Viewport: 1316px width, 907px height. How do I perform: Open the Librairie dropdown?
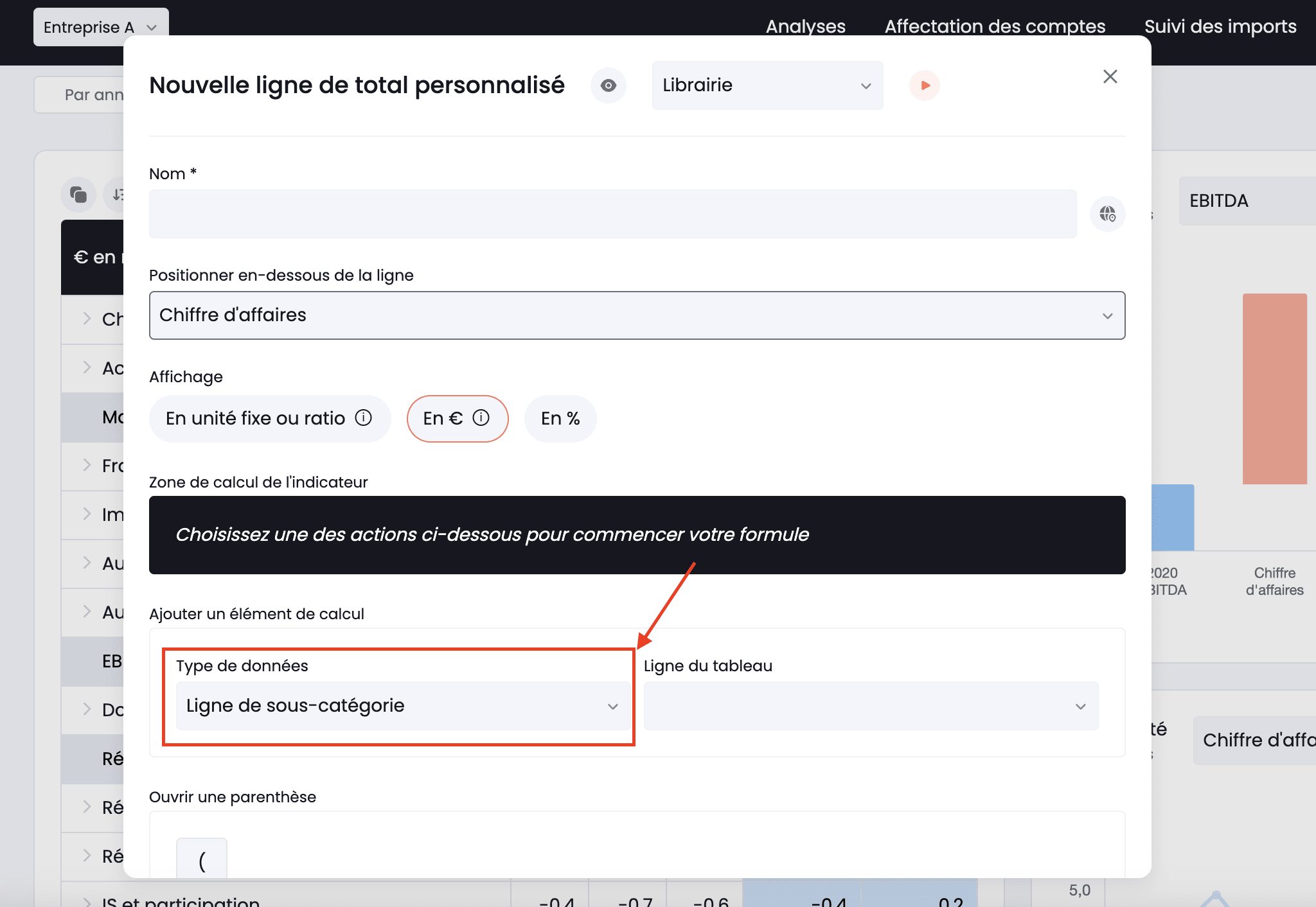tap(767, 85)
